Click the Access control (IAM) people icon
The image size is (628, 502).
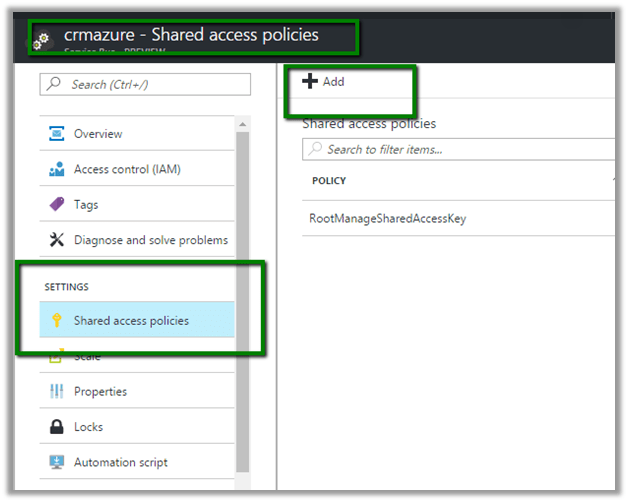56,170
